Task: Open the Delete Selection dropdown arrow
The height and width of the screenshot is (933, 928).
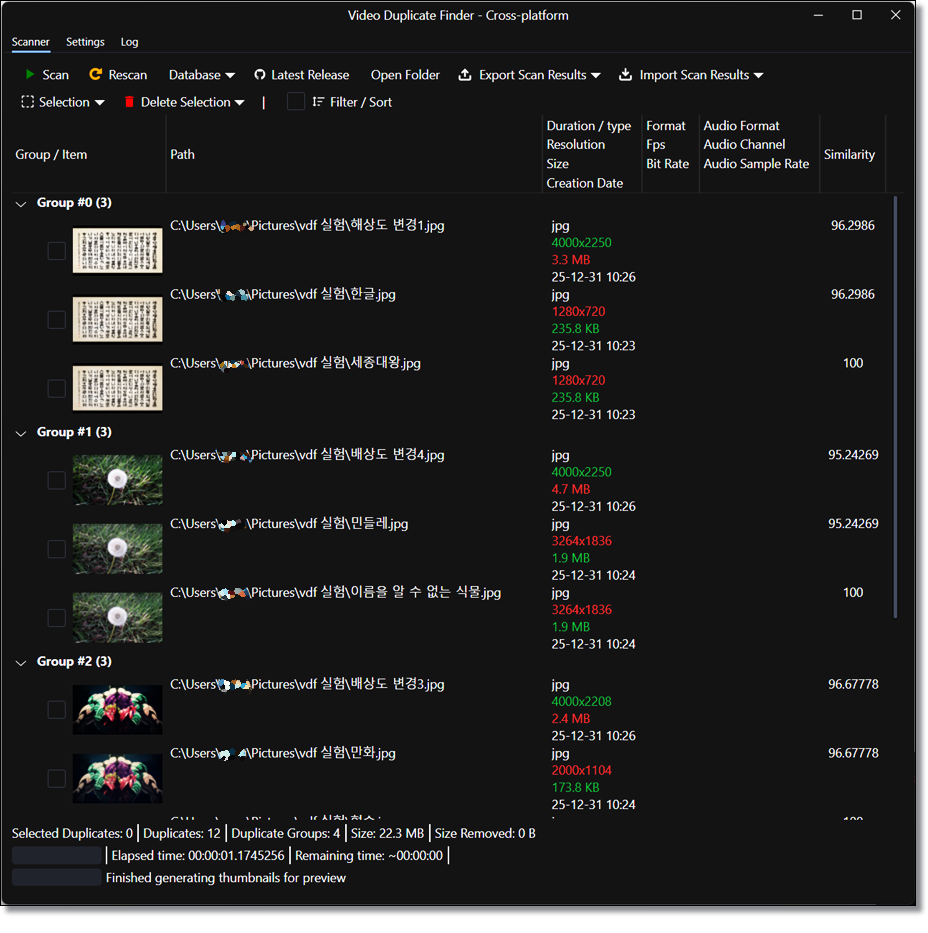Action: coord(239,101)
